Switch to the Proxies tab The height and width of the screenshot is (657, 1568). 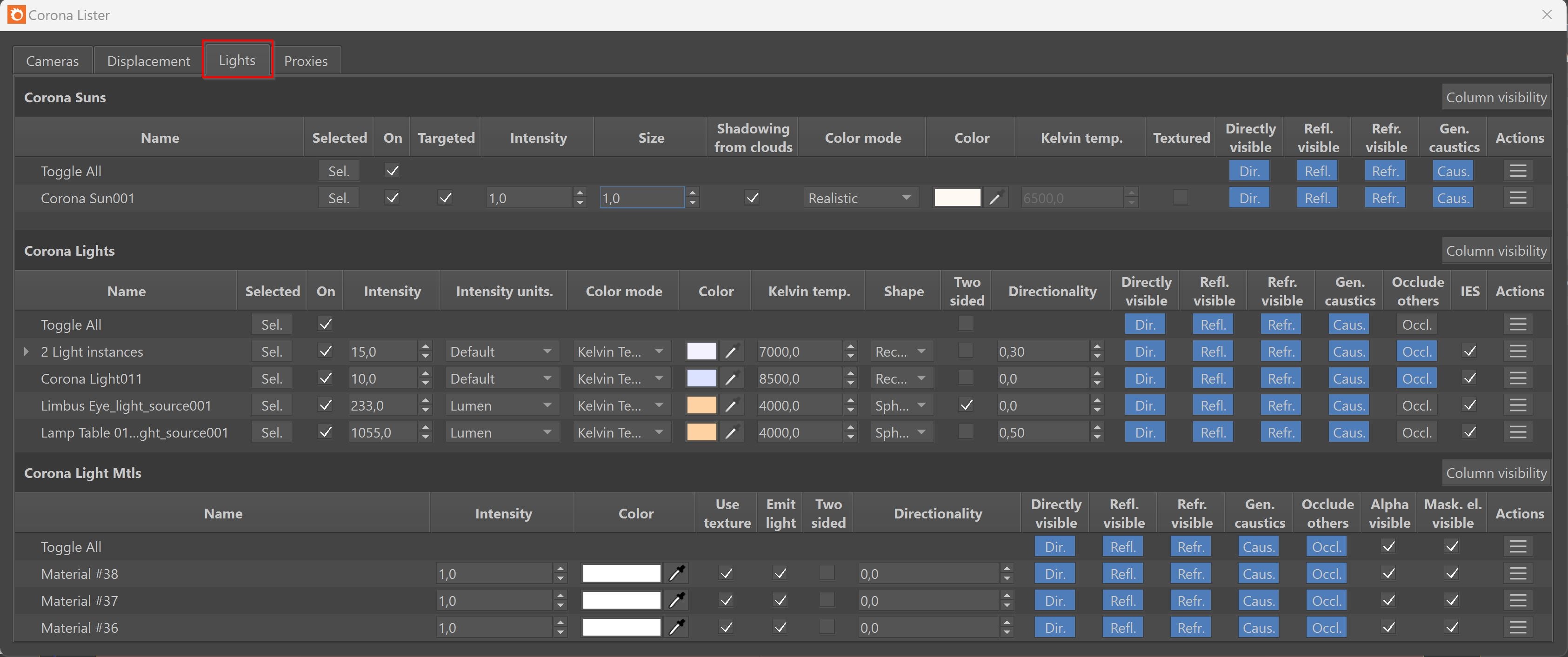[x=306, y=61]
